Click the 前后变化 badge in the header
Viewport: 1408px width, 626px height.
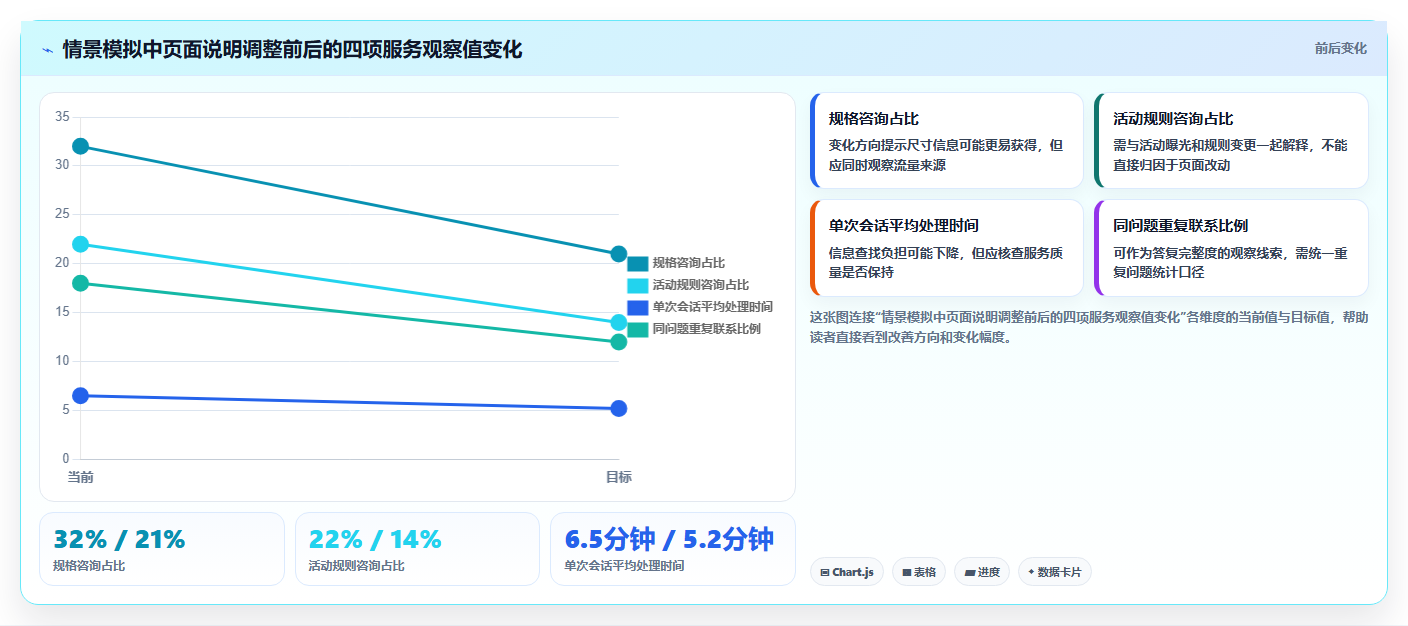(1340, 49)
